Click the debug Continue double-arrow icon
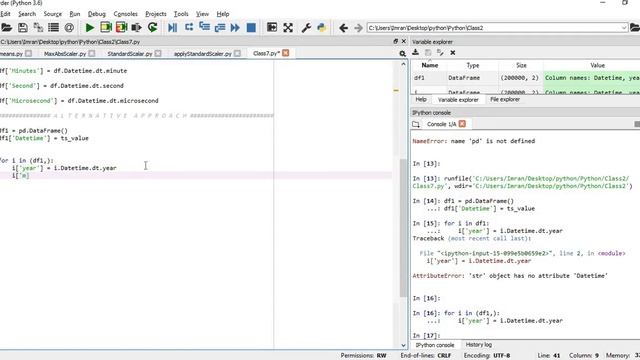The width and height of the screenshot is (640, 360). 235,28
